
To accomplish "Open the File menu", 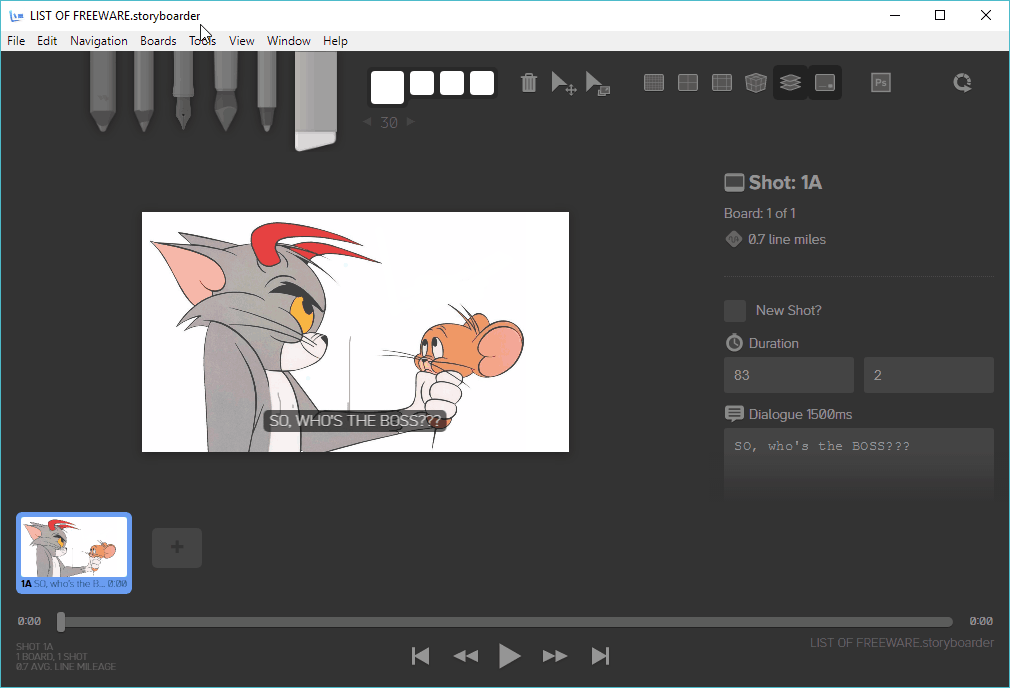I will (16, 41).
